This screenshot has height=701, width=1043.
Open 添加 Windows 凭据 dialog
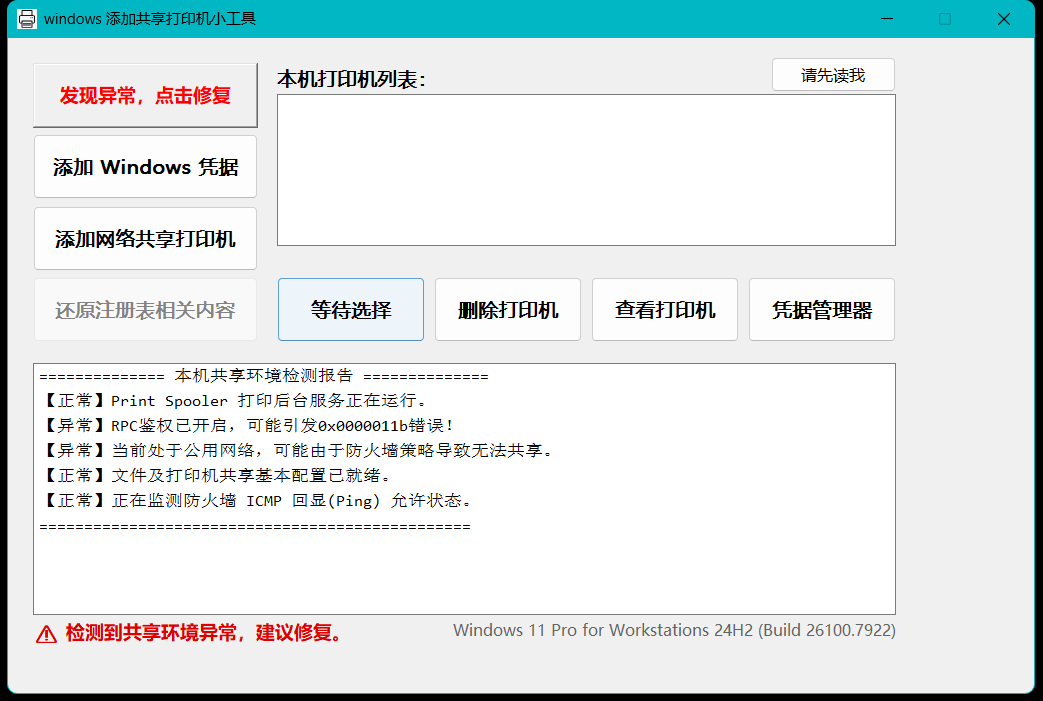[145, 166]
